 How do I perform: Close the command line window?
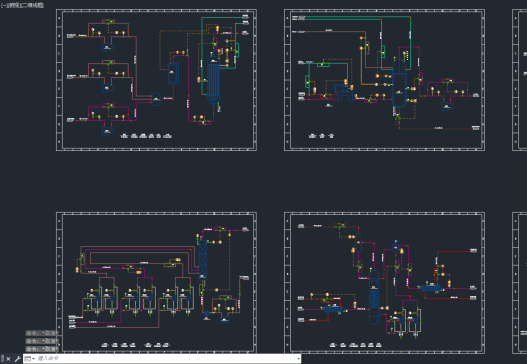coord(8,359)
